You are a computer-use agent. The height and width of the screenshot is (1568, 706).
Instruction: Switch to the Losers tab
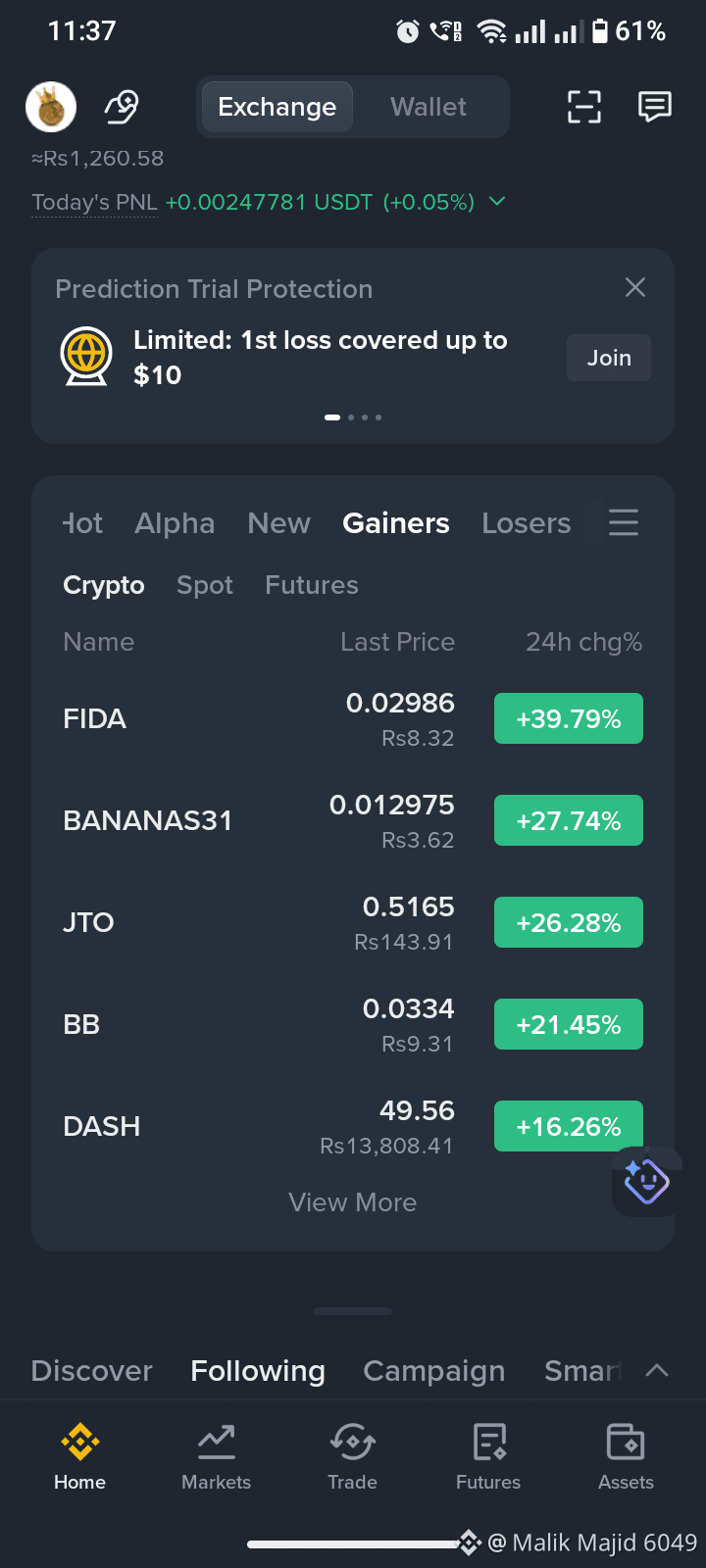526,523
